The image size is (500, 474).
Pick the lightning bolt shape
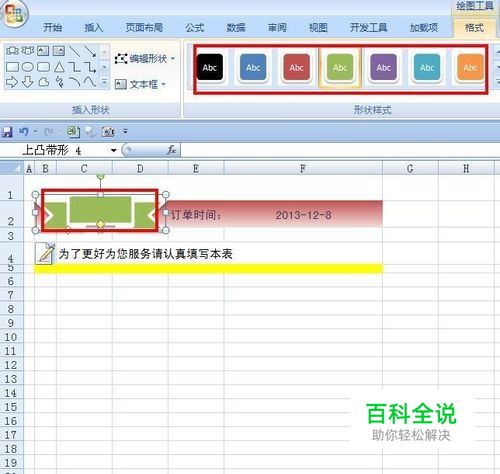click(59, 82)
